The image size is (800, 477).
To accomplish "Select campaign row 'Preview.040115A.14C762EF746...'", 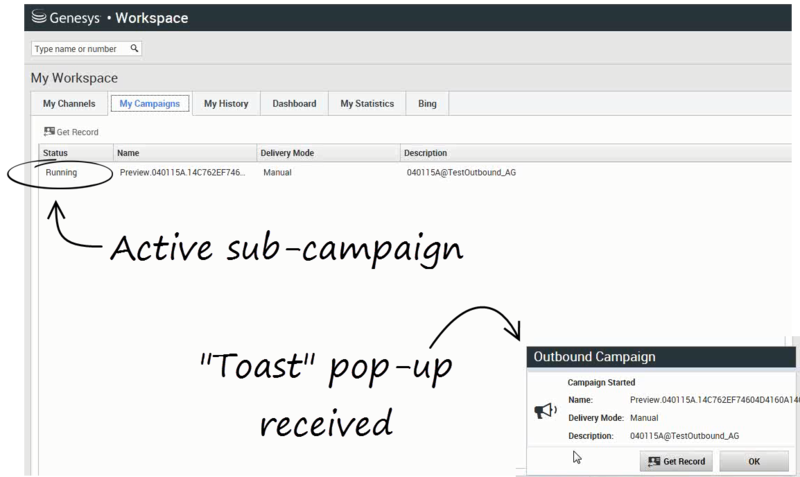I will (182, 172).
